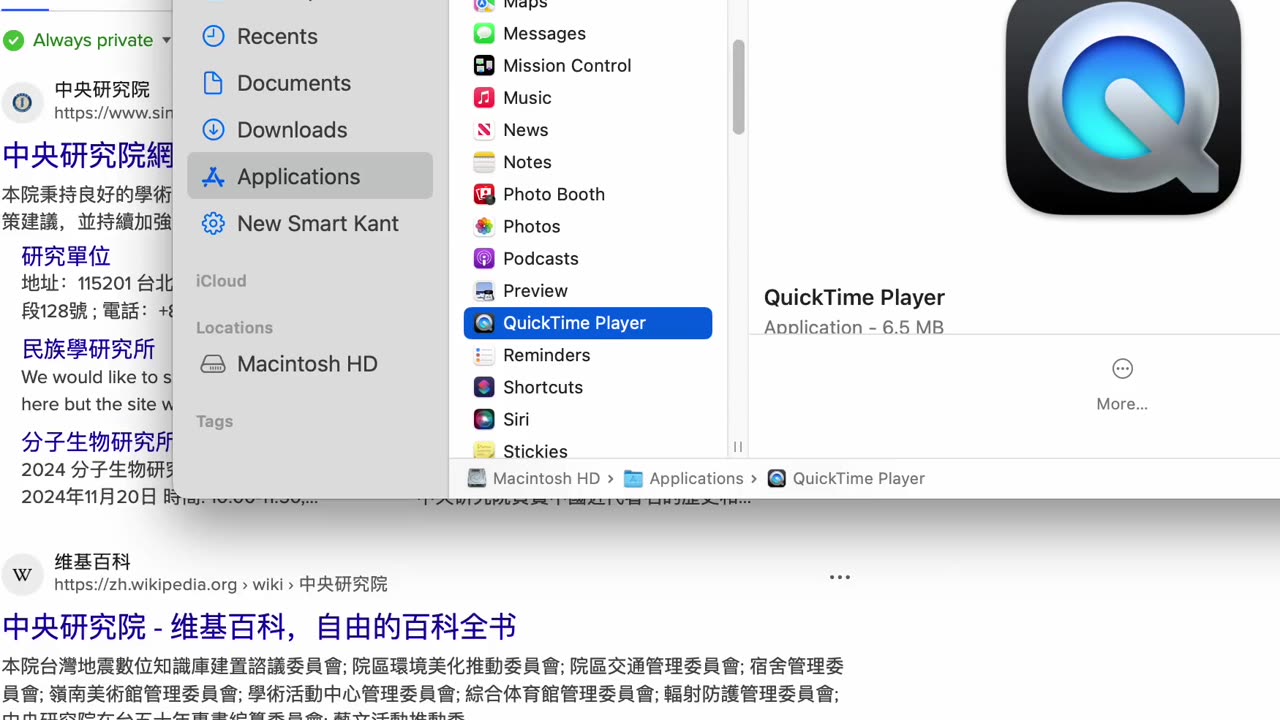Open the 研究單位 sublink

pos(66,256)
